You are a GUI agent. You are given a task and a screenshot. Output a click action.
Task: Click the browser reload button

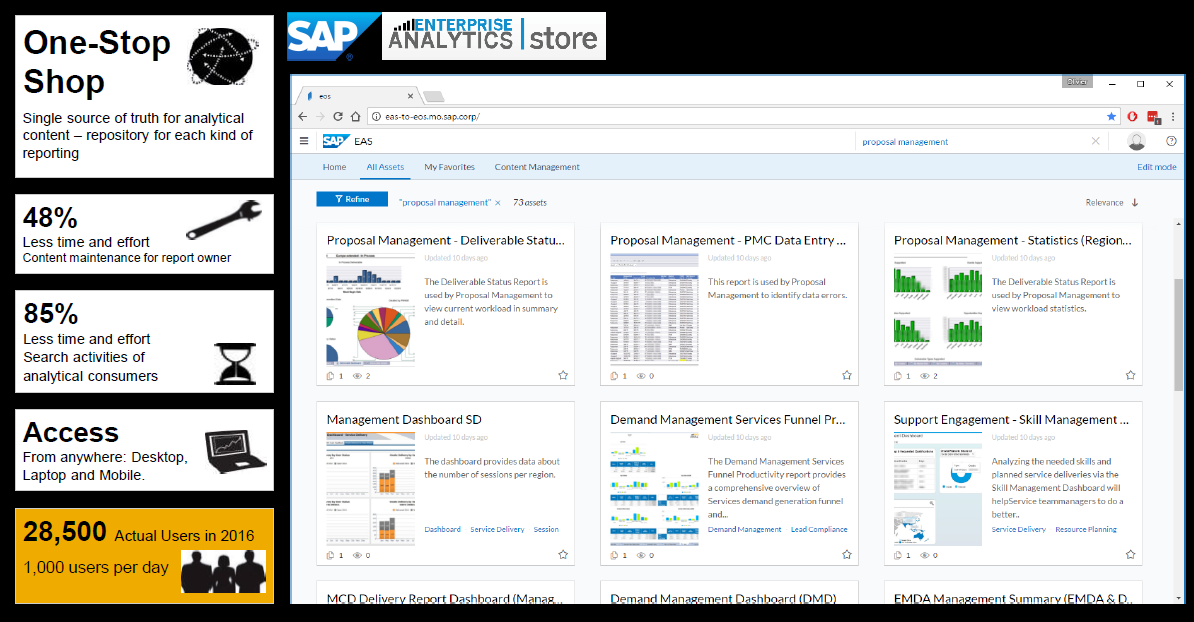point(338,116)
